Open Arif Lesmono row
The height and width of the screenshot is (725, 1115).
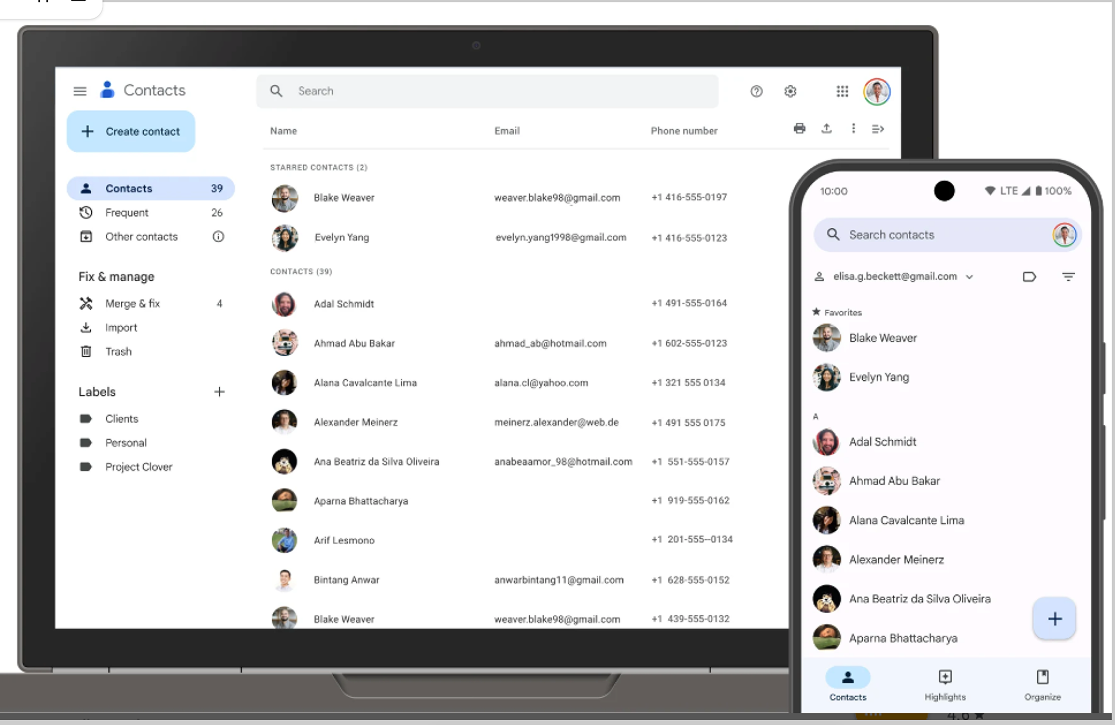[526, 540]
